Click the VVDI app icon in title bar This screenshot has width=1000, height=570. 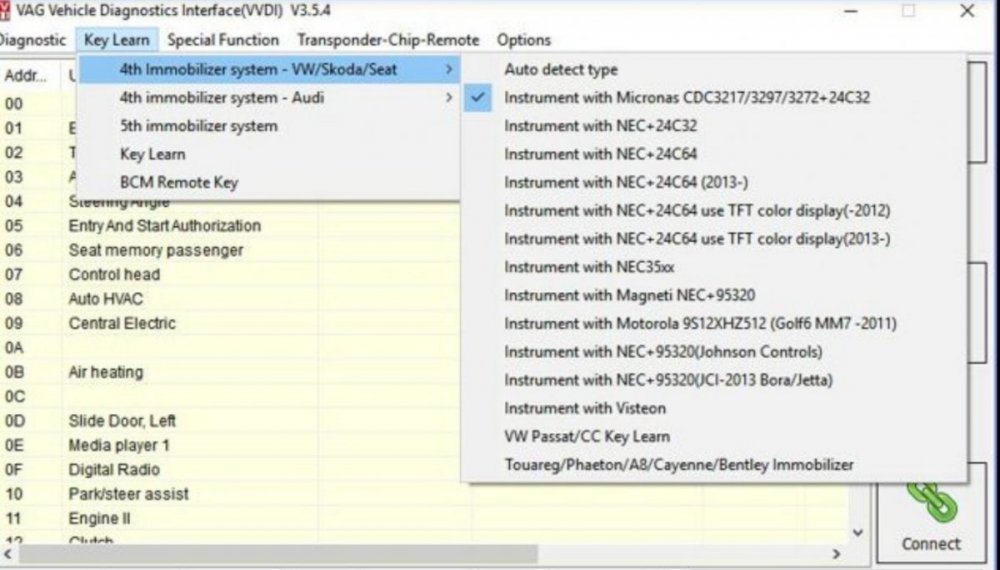click(x=4, y=11)
